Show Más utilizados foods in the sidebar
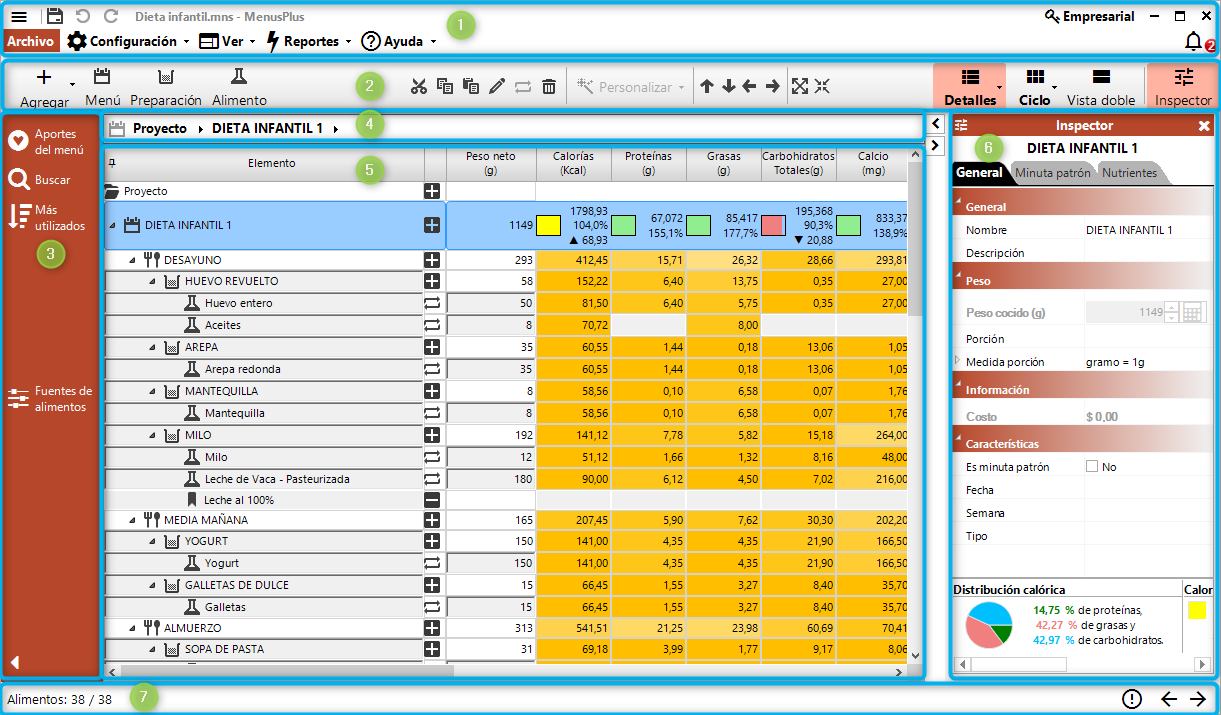The width and height of the screenshot is (1221, 715). pyautogui.click(x=47, y=217)
